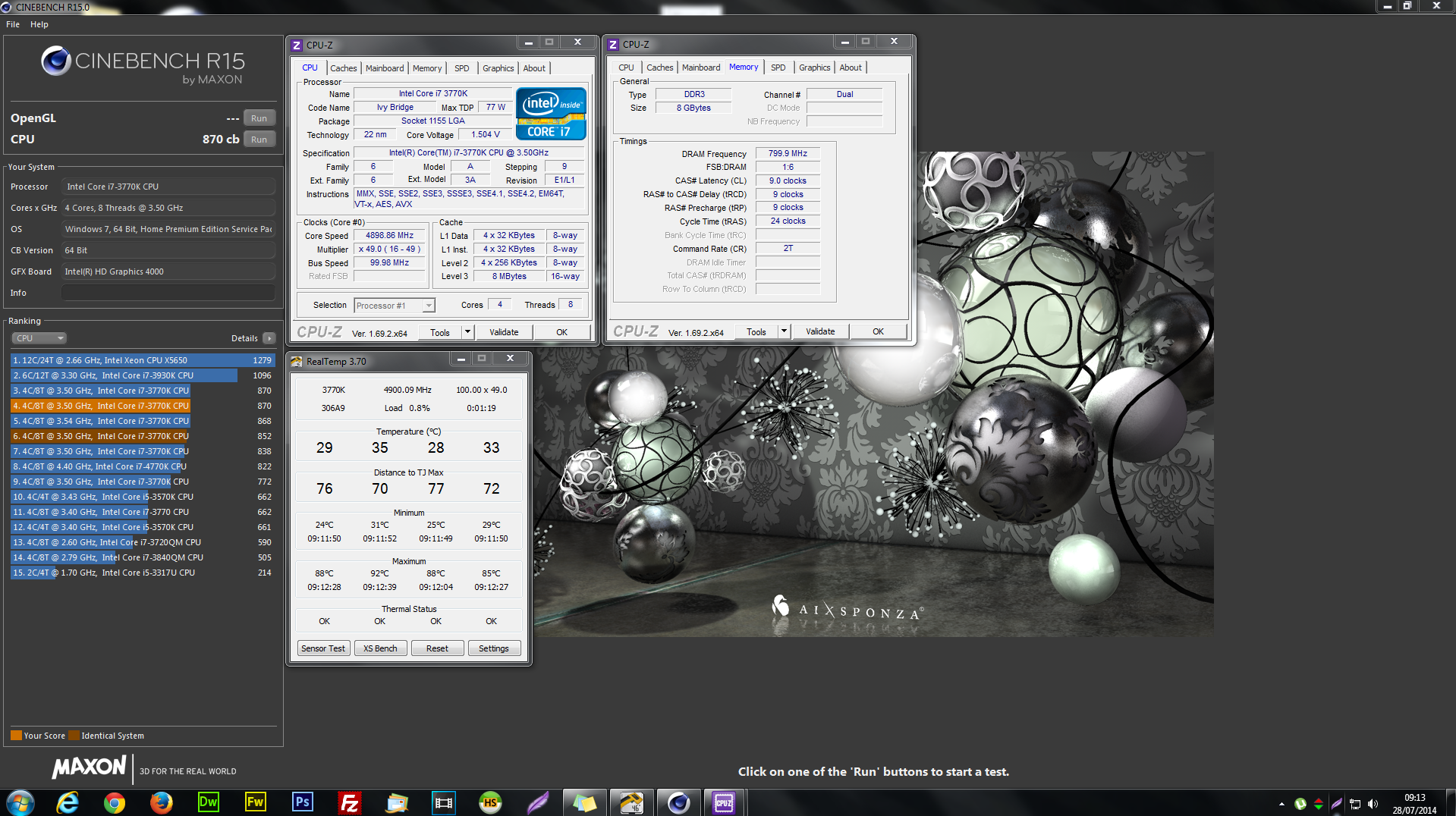Click the Processor field showing i7-3770K
The width and height of the screenshot is (1456, 816).
168,187
